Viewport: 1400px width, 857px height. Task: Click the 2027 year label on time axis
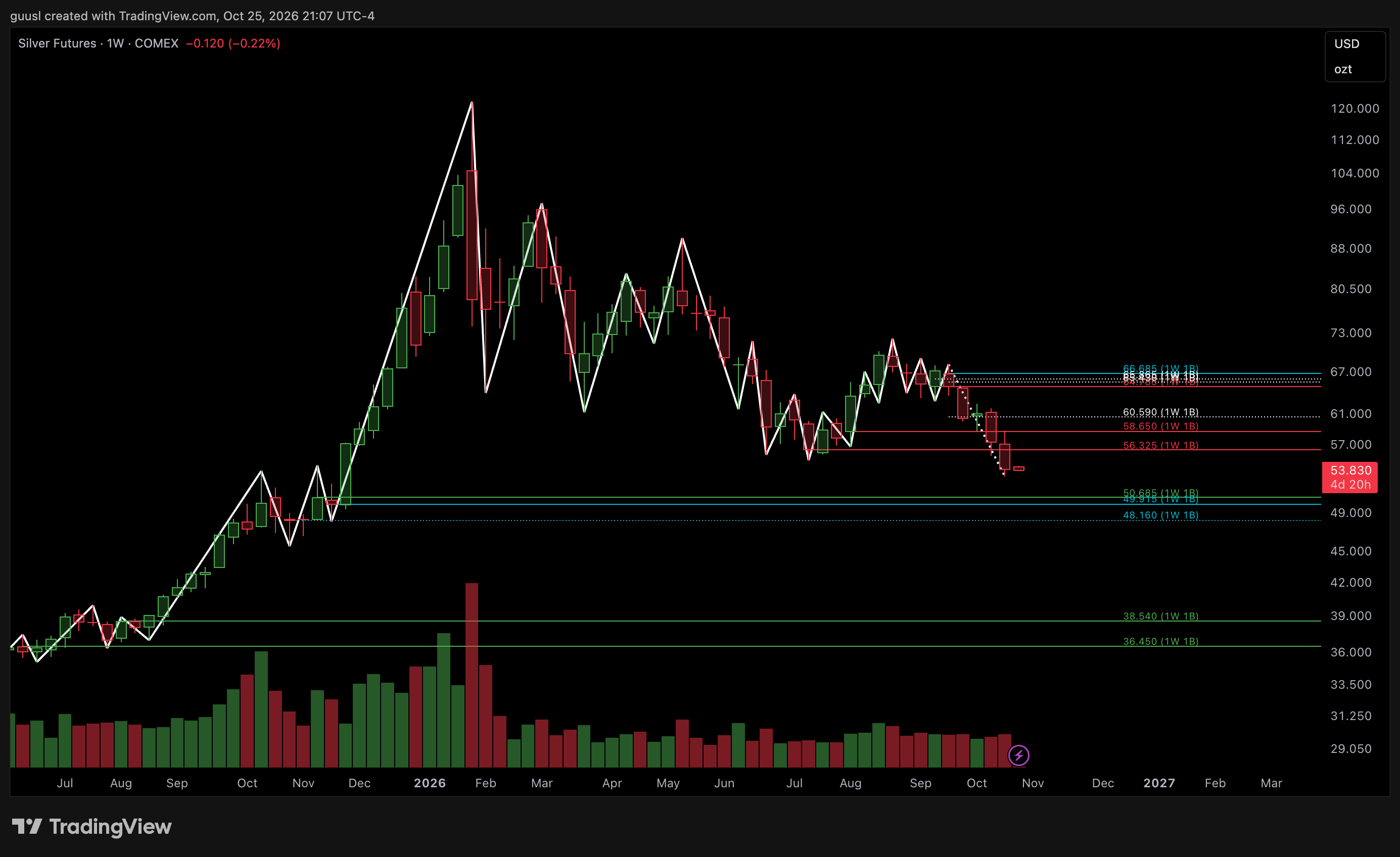click(1159, 783)
